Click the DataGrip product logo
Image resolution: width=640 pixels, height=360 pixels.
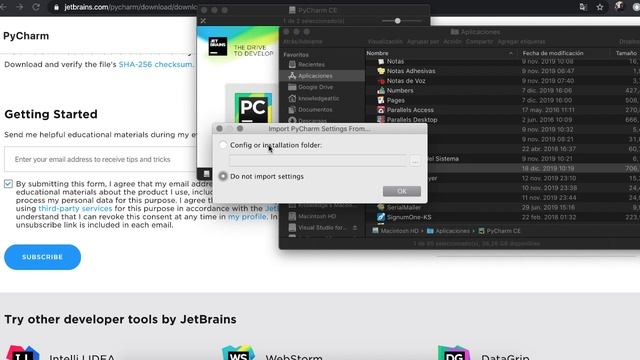click(x=454, y=353)
